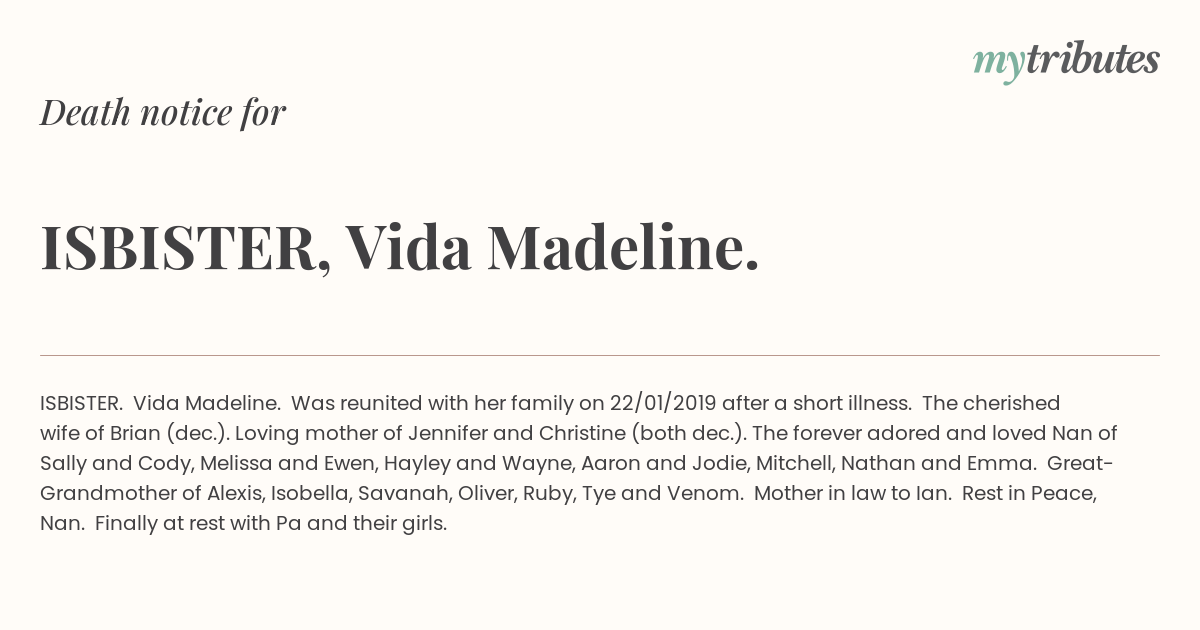Select the 'Death notice for' heading

pos(163,113)
